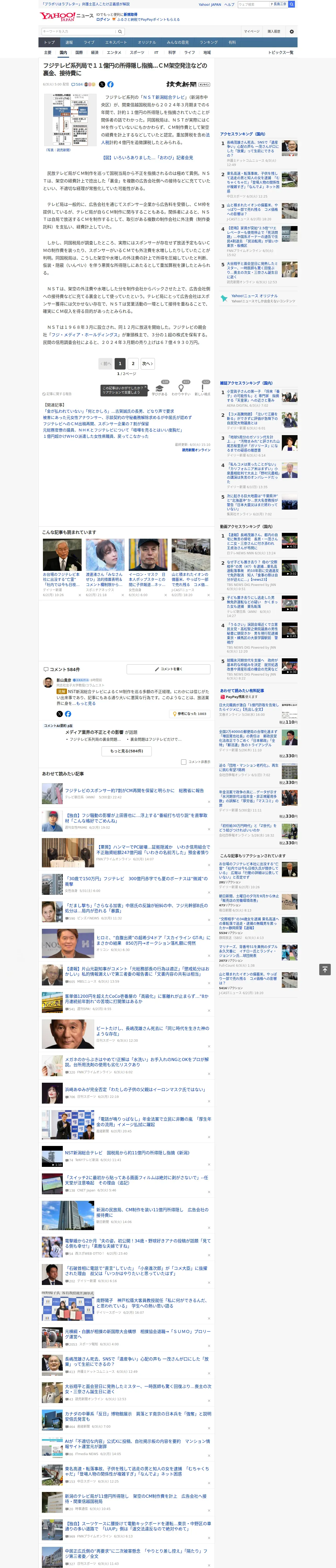Dismiss the 渡邊渚さん recommended card
This screenshot has width=336, height=1568.
[x=122, y=595]
